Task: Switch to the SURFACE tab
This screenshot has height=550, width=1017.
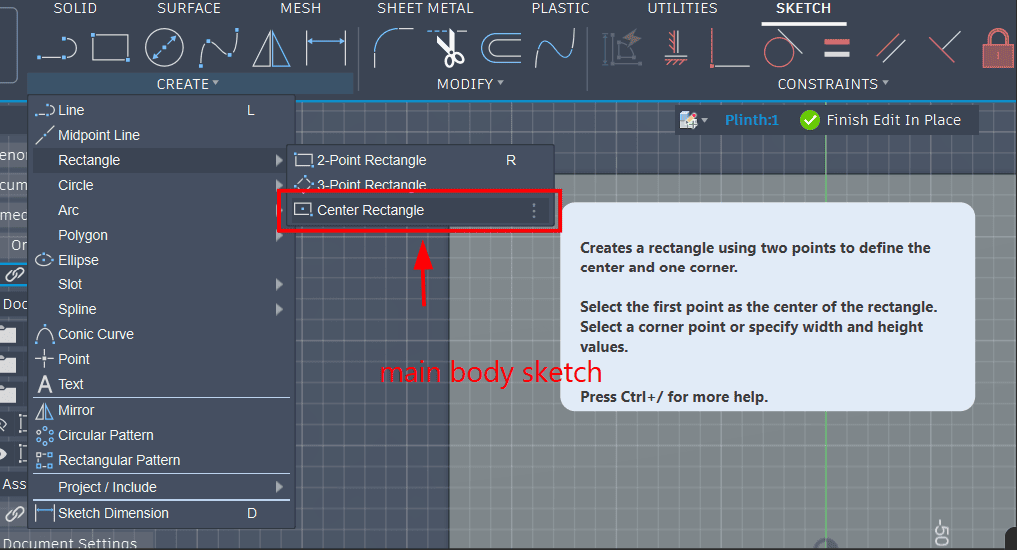Action: pyautogui.click(x=189, y=8)
